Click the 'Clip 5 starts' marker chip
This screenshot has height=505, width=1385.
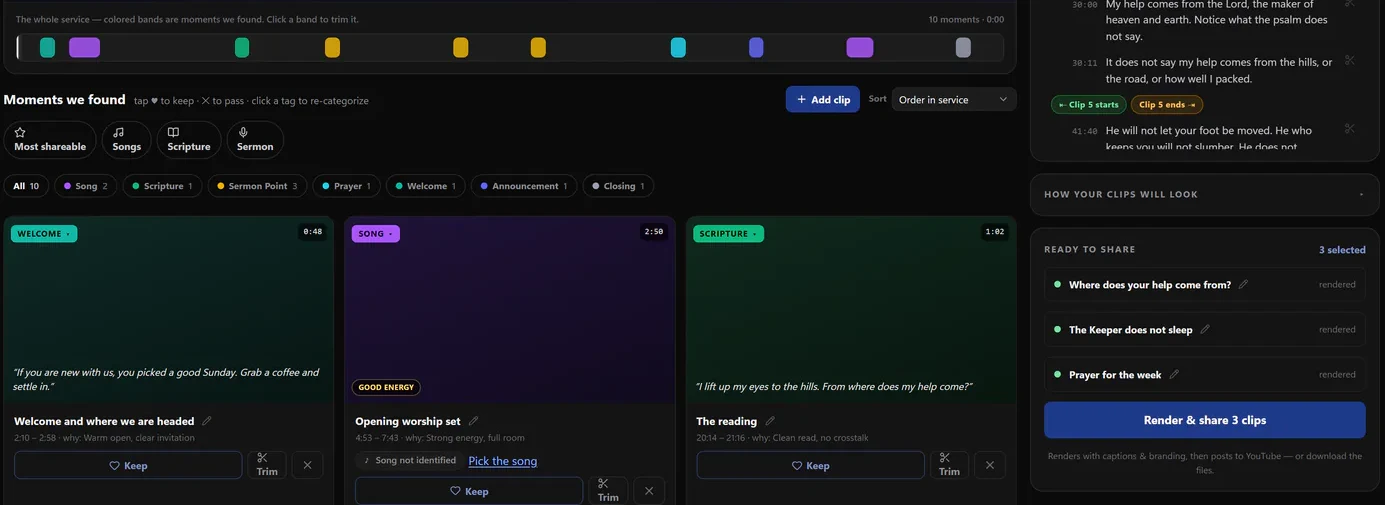click(1089, 104)
